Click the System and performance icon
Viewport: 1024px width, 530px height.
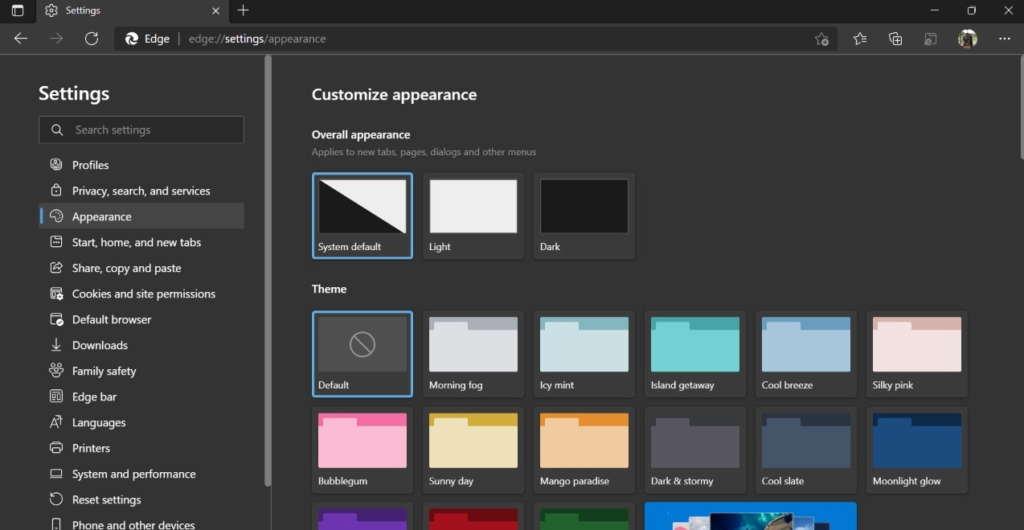[56, 474]
